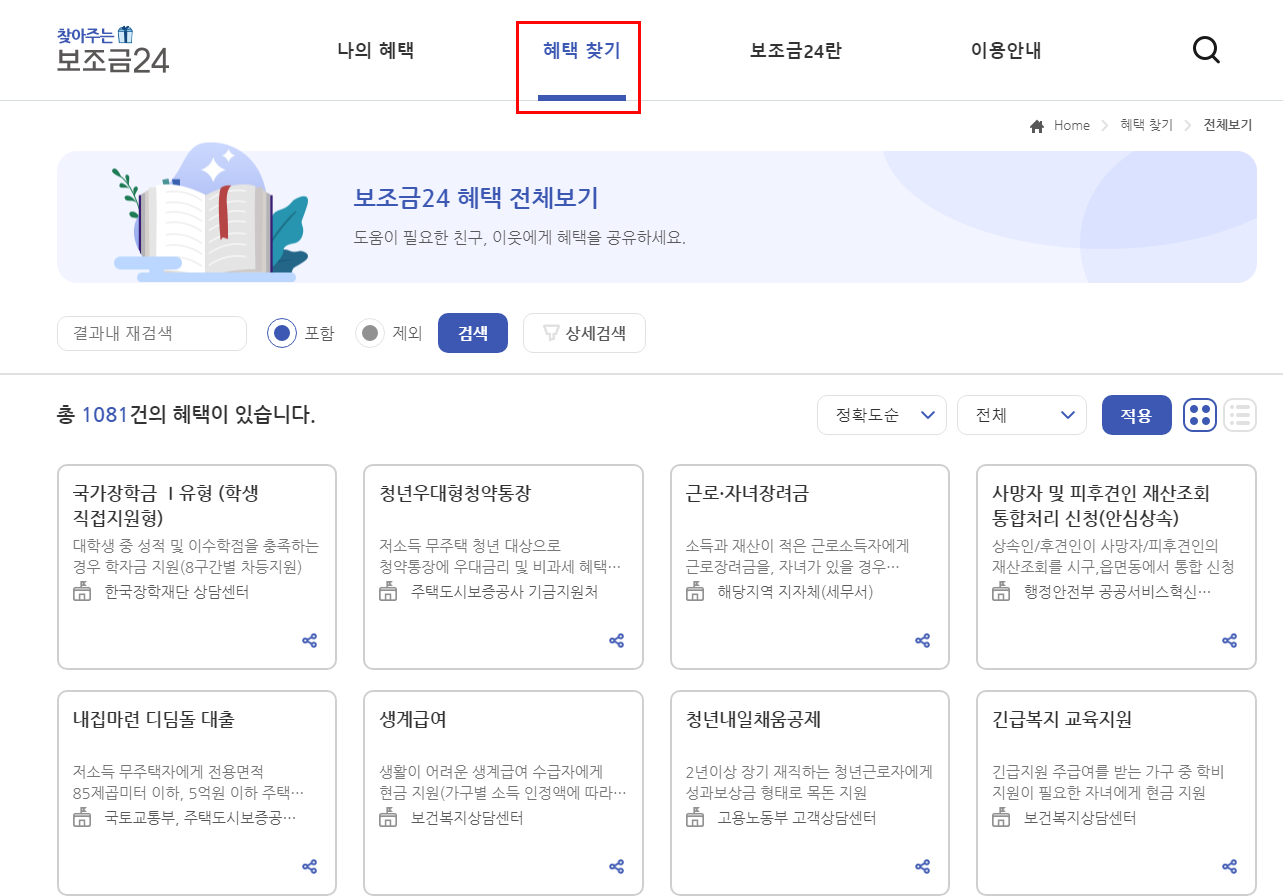Switch to list view
The width and height of the screenshot is (1283, 896).
pyautogui.click(x=1240, y=415)
